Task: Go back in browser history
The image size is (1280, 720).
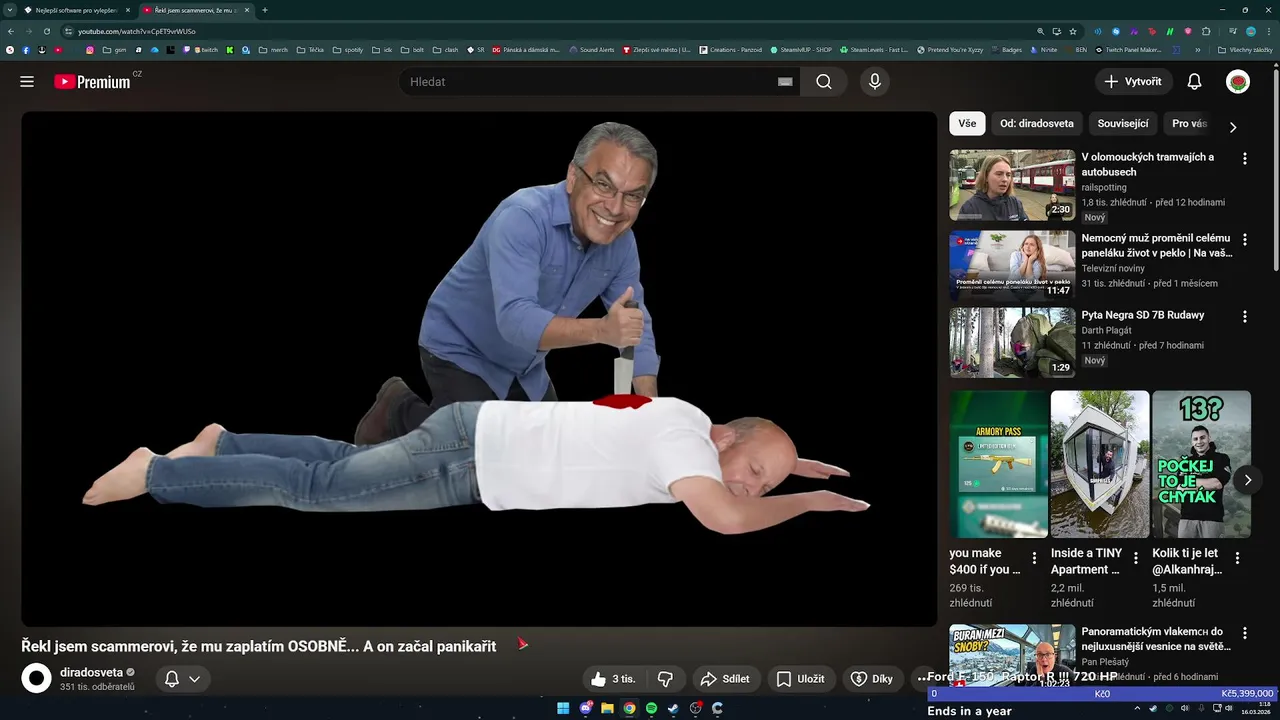Action: [x=11, y=31]
